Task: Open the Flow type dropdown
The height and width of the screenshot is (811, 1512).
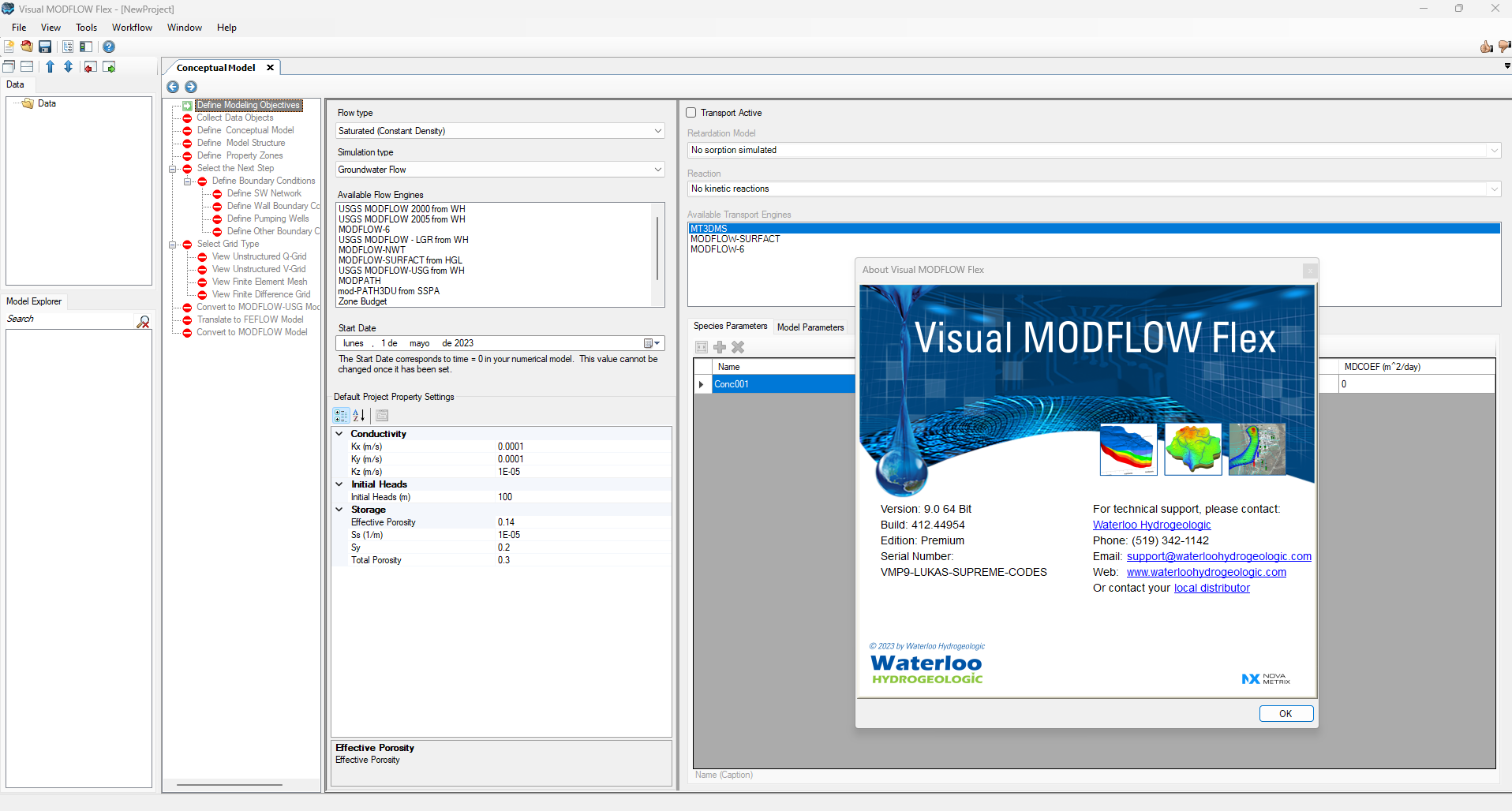Action: (657, 130)
